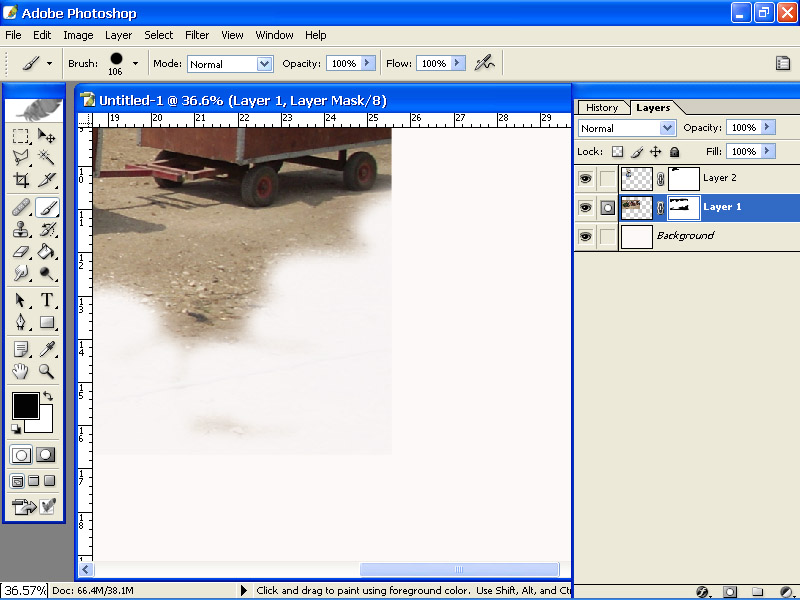Click the Add layer style icon
Image resolution: width=800 pixels, height=600 pixels.
(x=702, y=591)
